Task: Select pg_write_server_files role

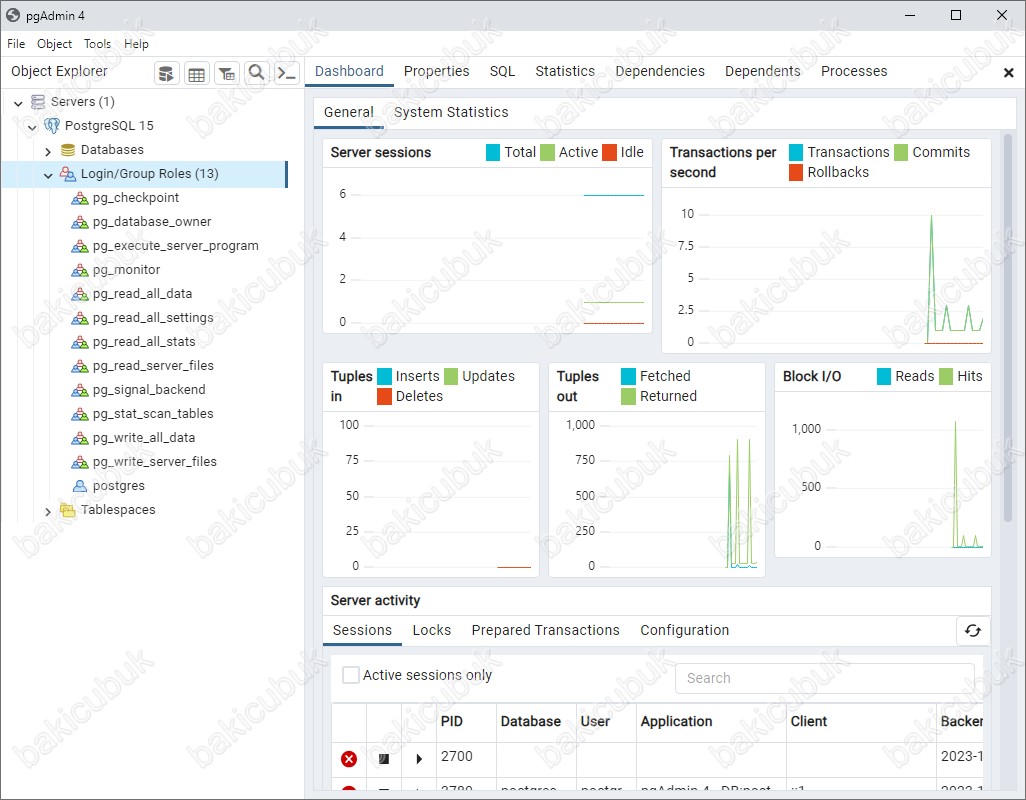Action: point(154,462)
